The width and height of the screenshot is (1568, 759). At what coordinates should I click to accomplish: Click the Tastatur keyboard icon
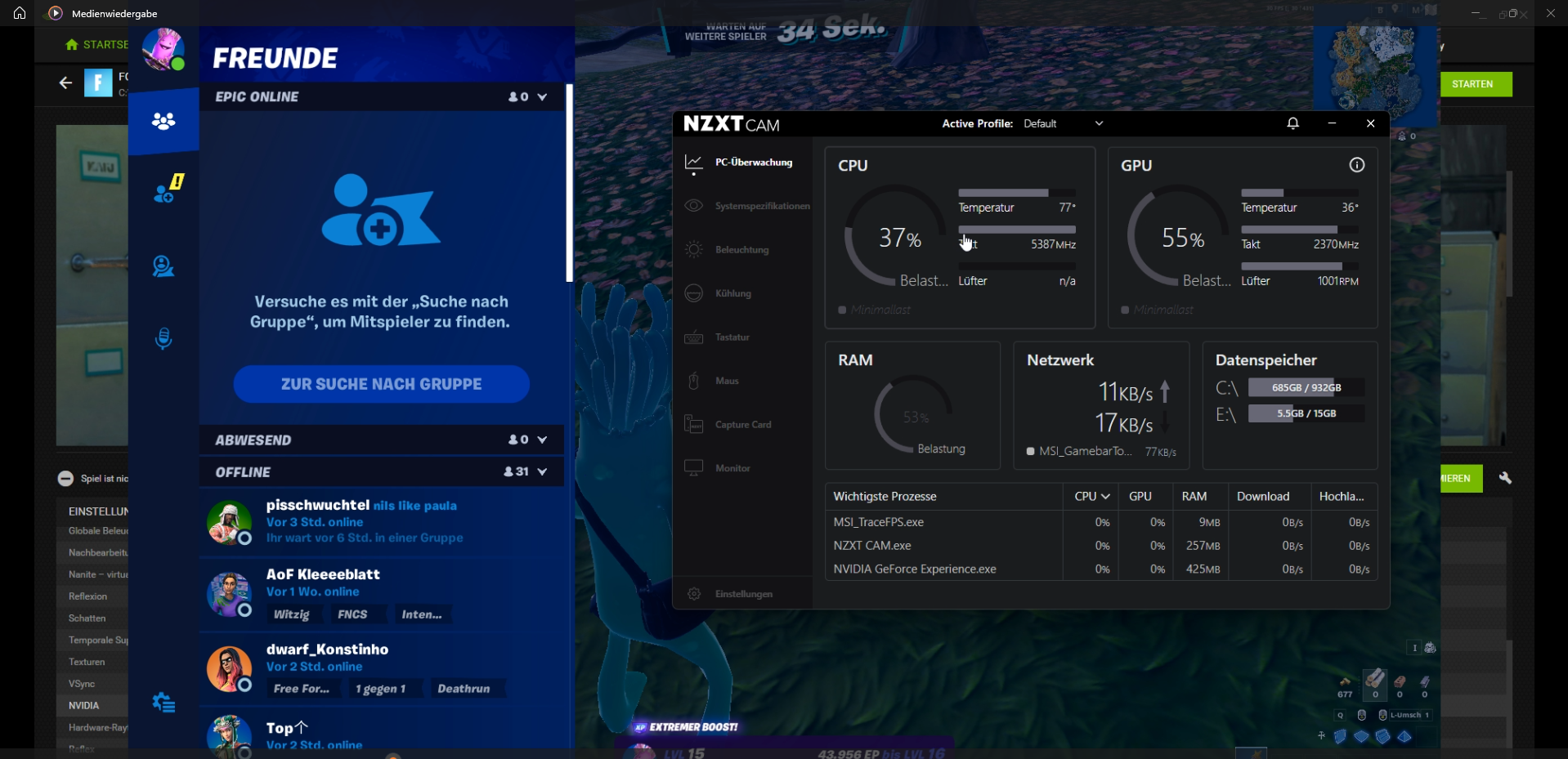pos(693,337)
